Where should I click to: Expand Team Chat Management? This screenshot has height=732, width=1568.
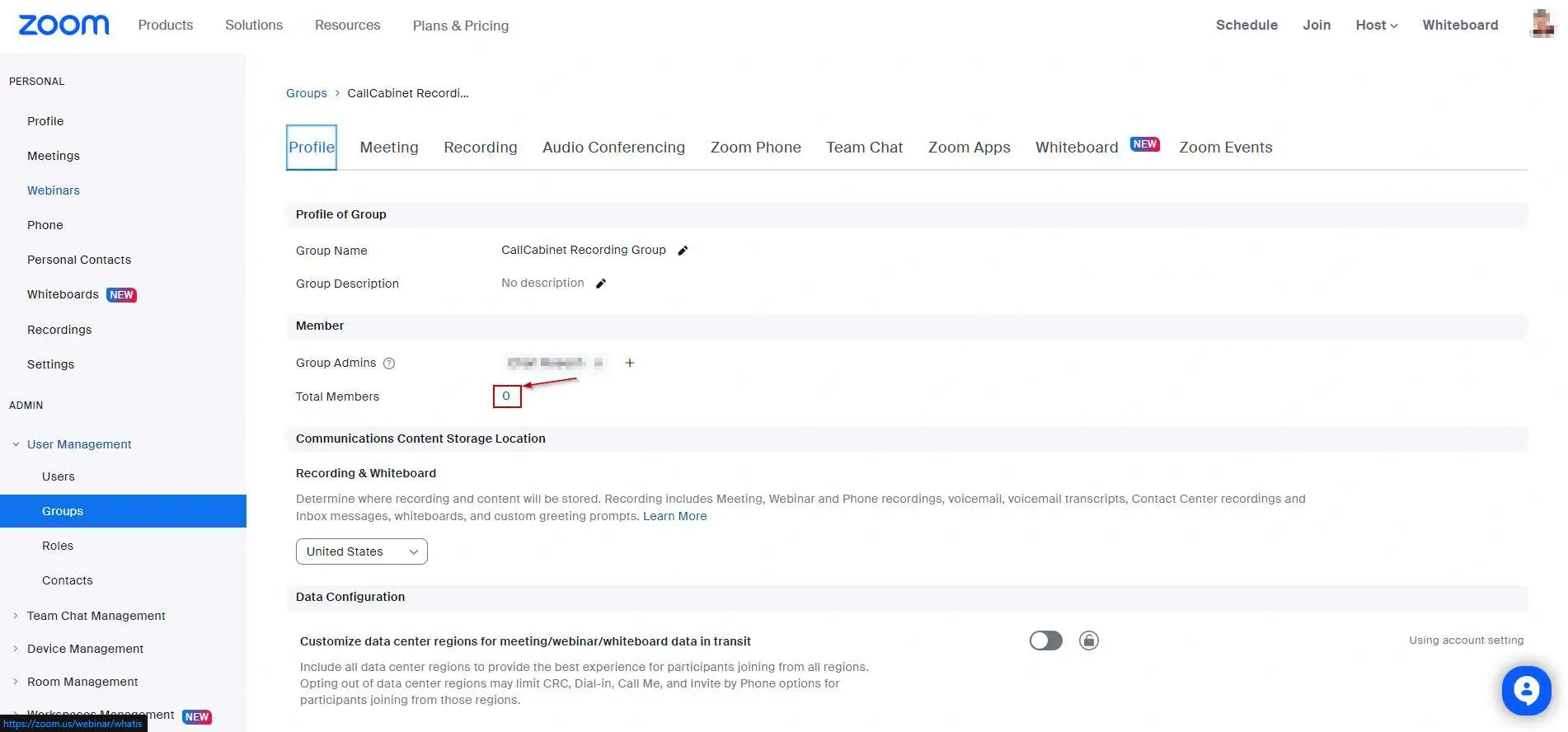coord(16,616)
